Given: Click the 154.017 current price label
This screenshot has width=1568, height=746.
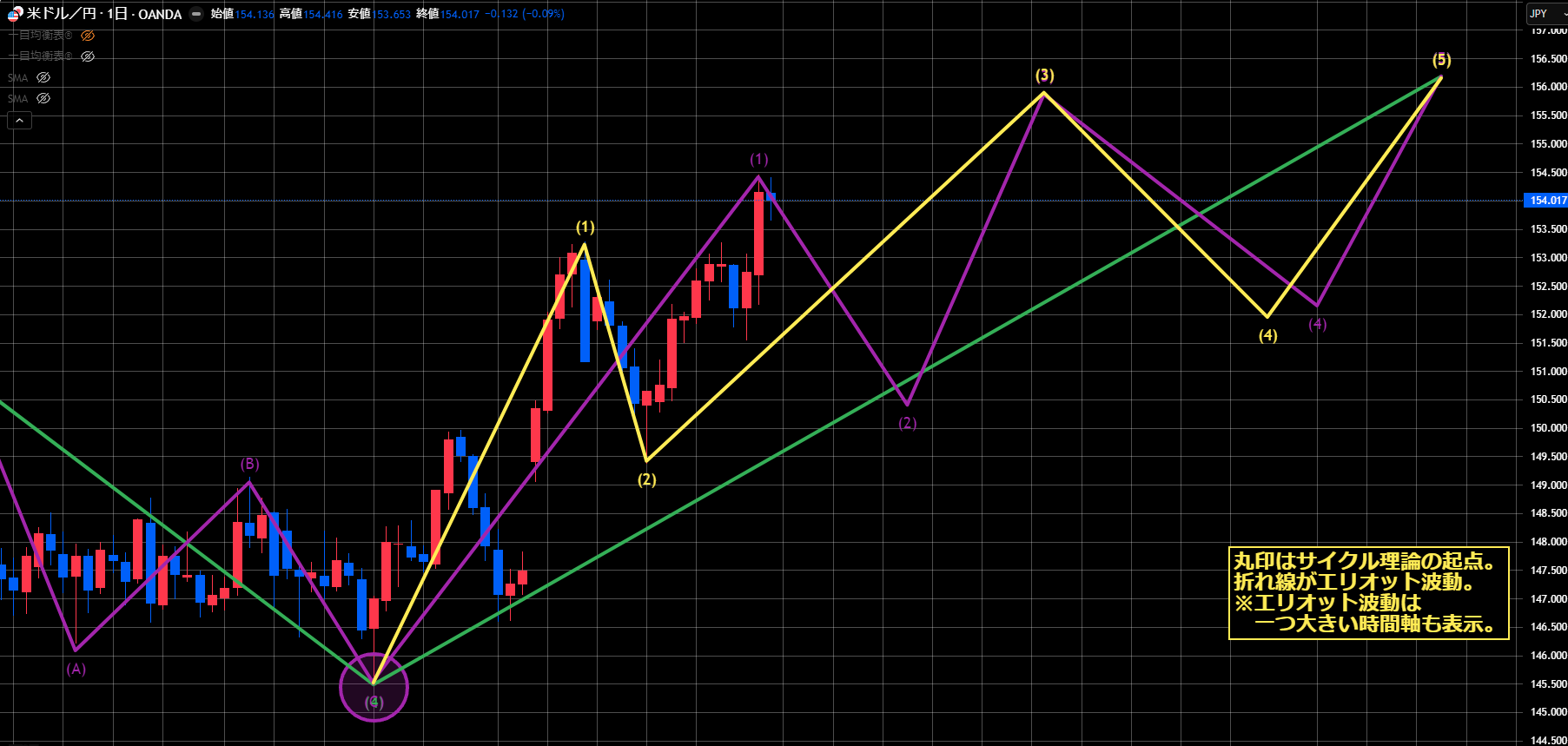Looking at the screenshot, I should [x=1547, y=201].
